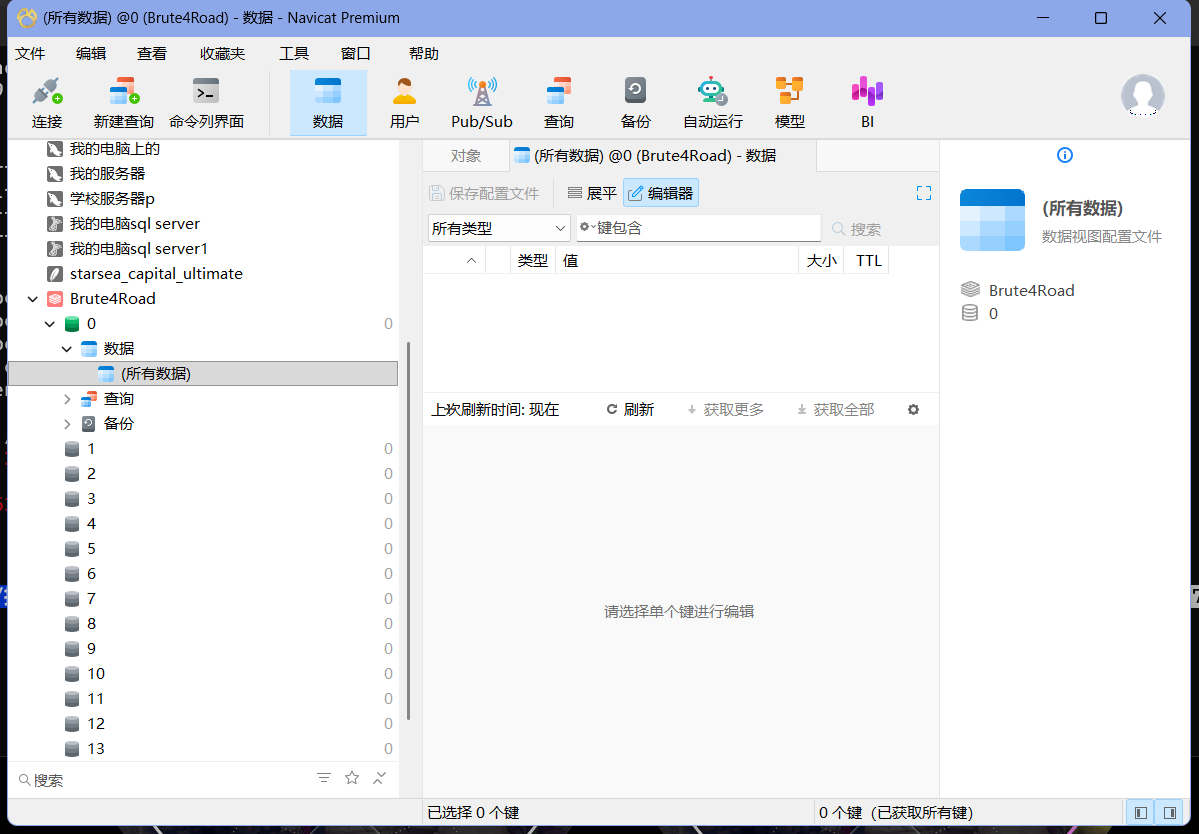Click the TTL column header
This screenshot has width=1199, height=834.
(868, 261)
